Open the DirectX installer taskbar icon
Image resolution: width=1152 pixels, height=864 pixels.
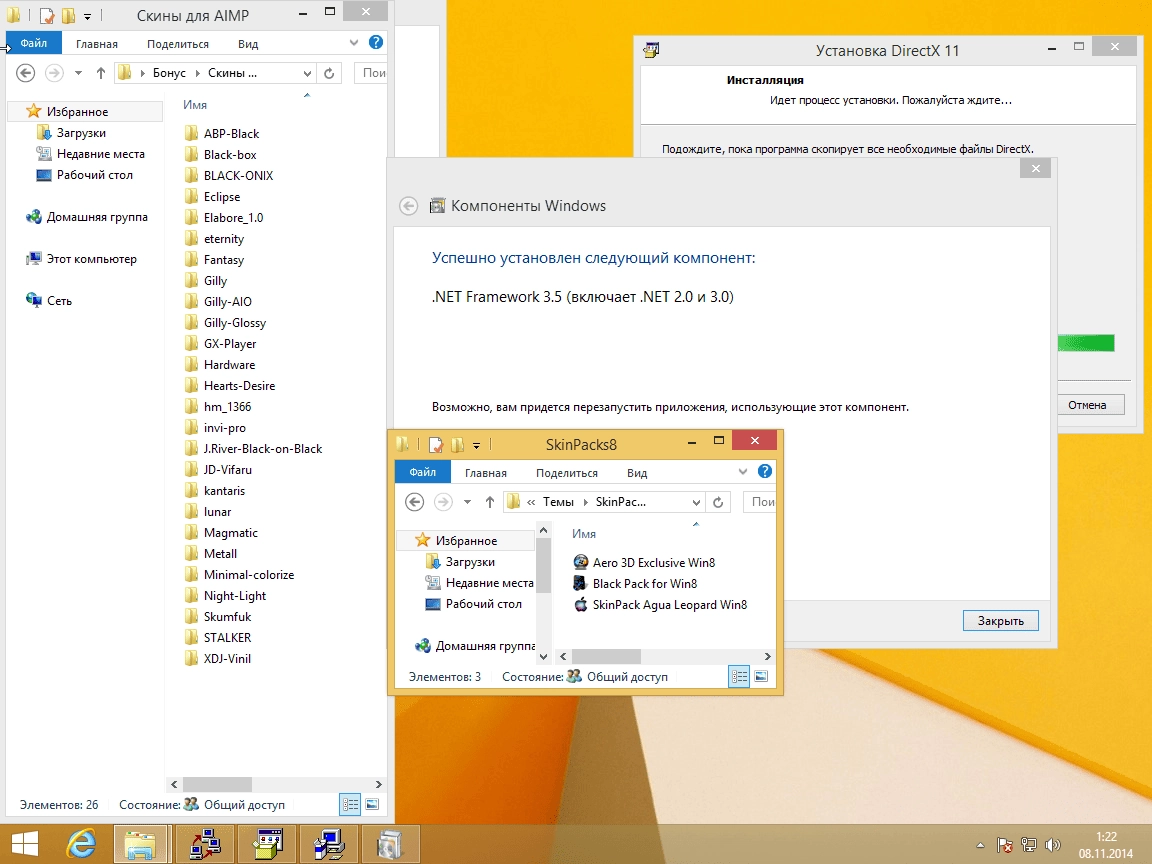(x=267, y=844)
